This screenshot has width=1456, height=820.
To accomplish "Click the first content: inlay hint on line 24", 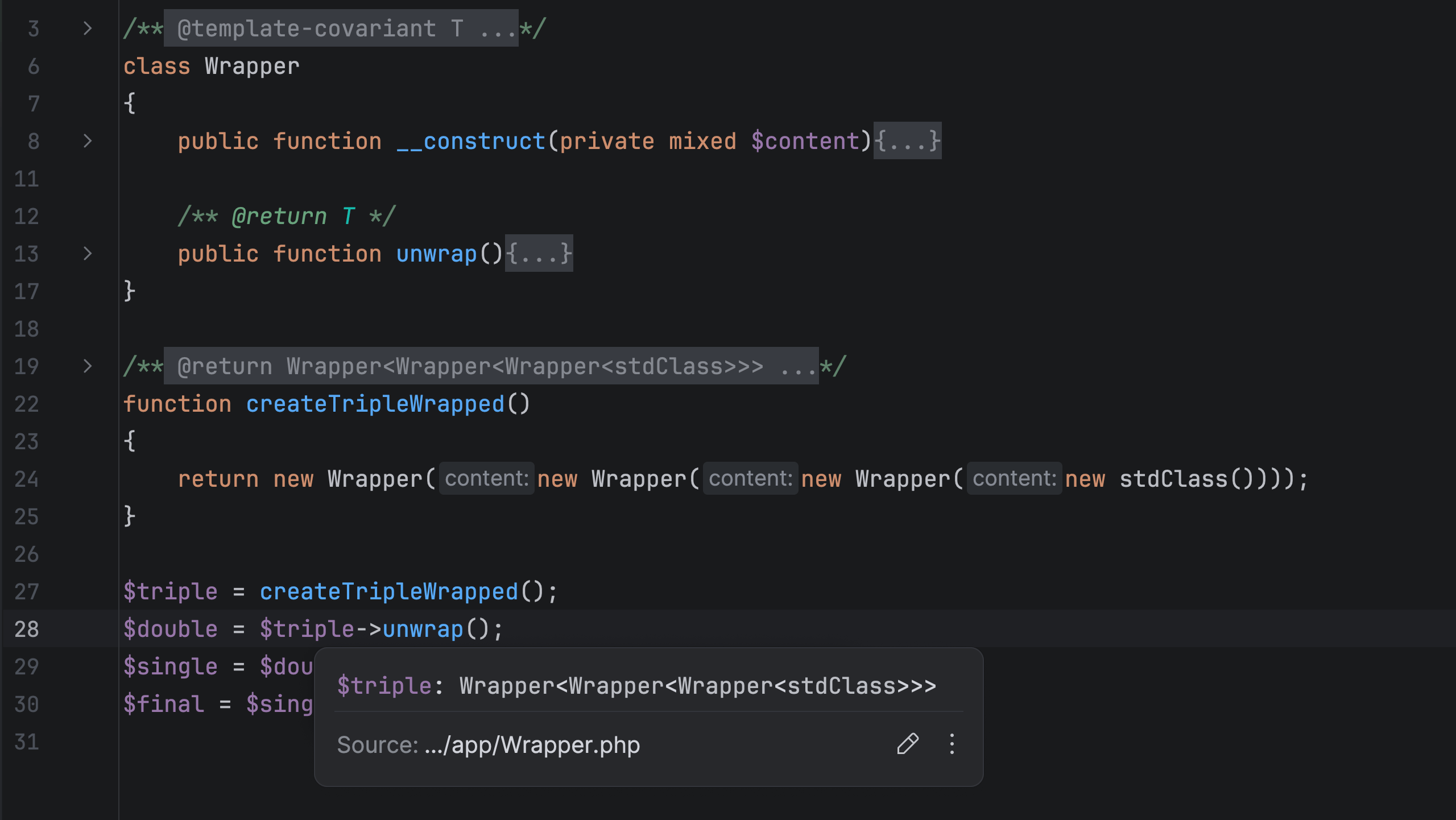I will pyautogui.click(x=486, y=478).
